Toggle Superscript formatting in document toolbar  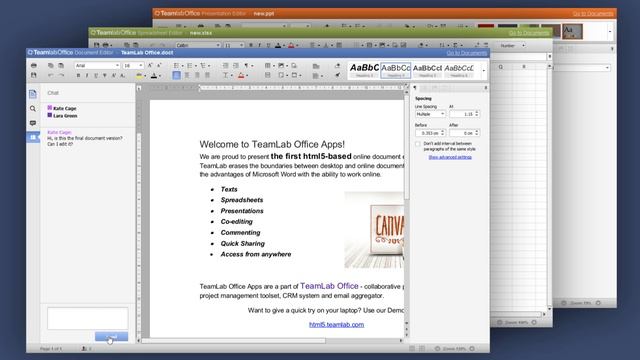coord(113,76)
